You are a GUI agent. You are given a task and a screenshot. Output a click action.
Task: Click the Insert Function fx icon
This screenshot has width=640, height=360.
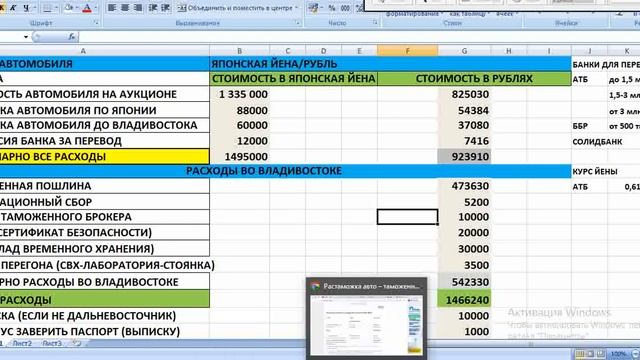71,37
